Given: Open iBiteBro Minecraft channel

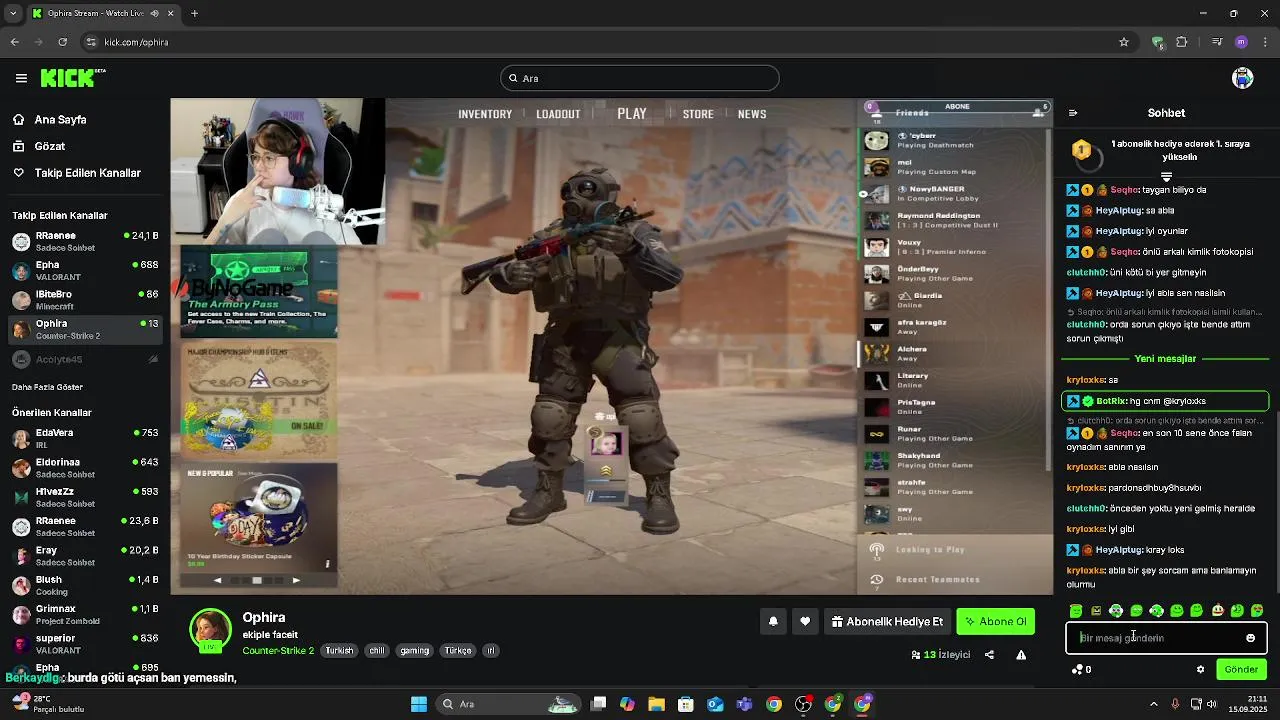Looking at the screenshot, I should (x=84, y=300).
